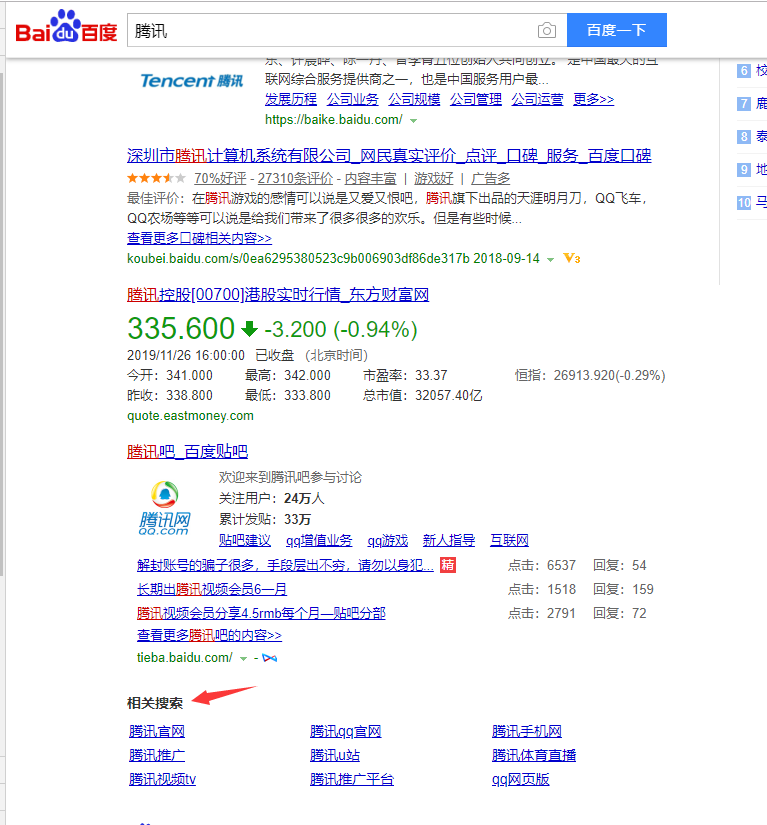The image size is (767, 825).
Task: Click the V3 credibility badge icon
Action: point(571,258)
